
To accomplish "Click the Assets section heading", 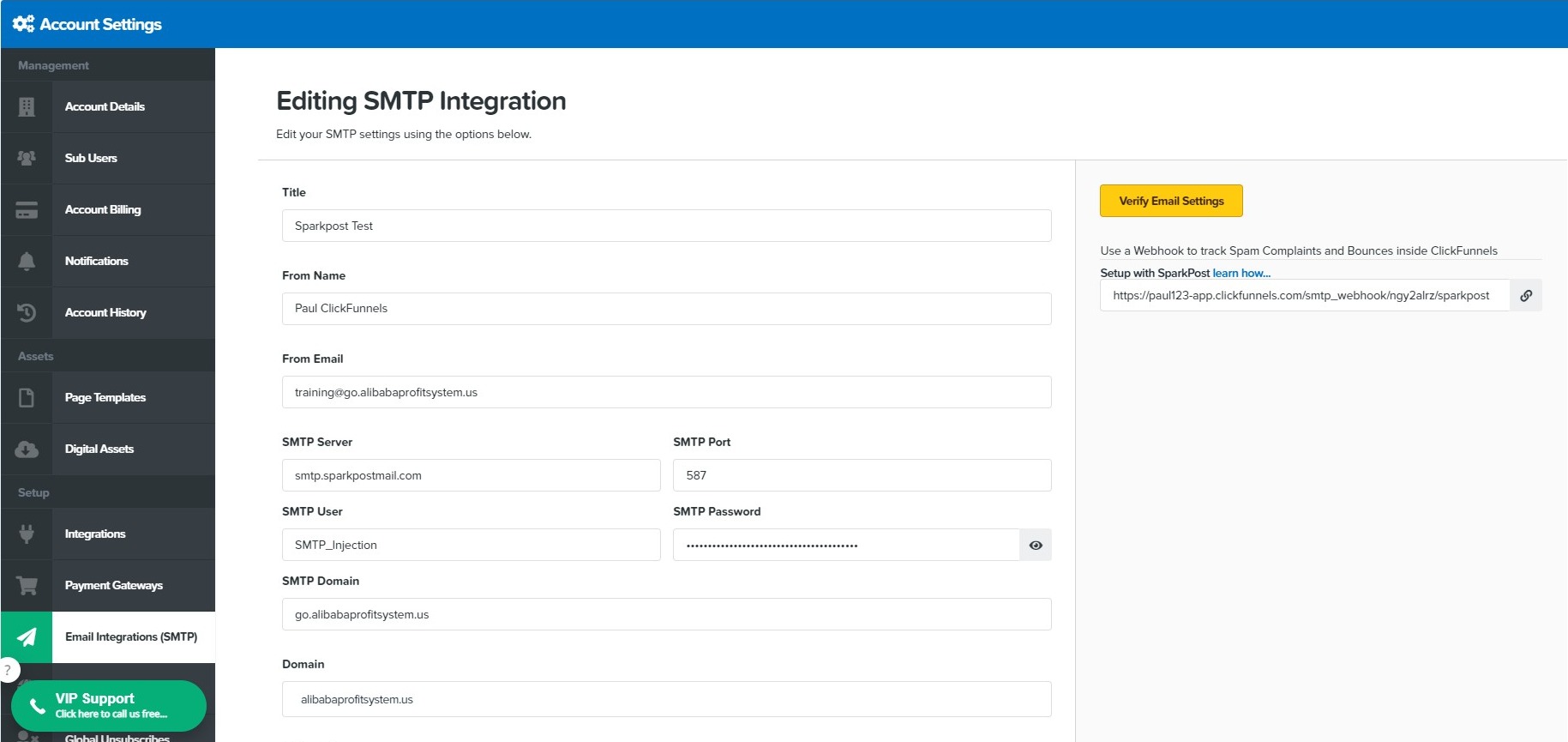I will click(x=35, y=356).
